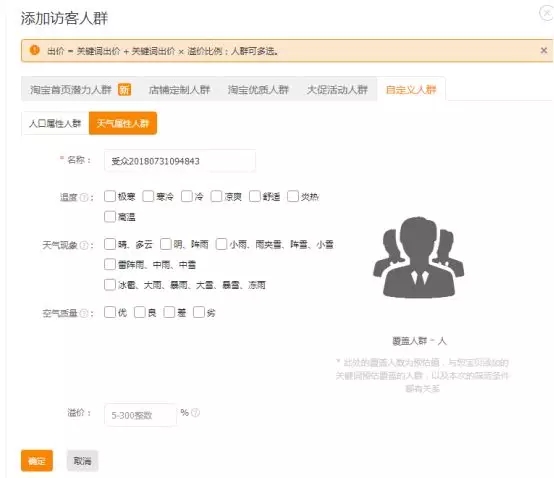The image size is (554, 478).
Task: Click the help icon next to 空气质量
Action: (x=84, y=313)
